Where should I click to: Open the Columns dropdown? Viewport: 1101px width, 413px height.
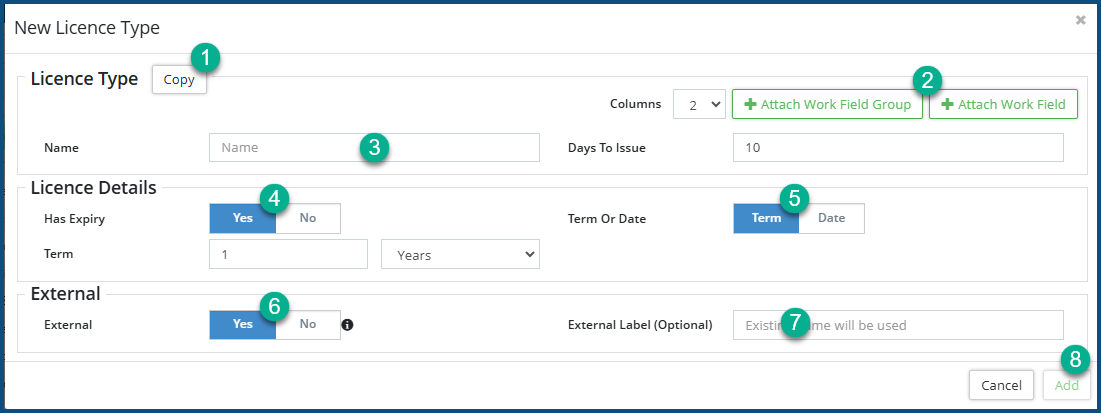[699, 104]
